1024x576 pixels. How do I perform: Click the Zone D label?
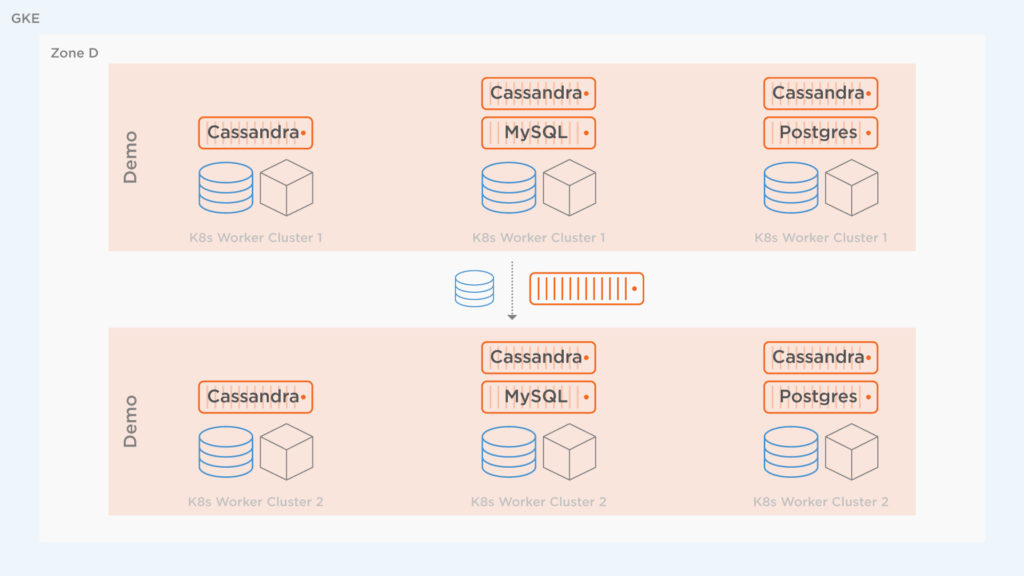click(74, 53)
